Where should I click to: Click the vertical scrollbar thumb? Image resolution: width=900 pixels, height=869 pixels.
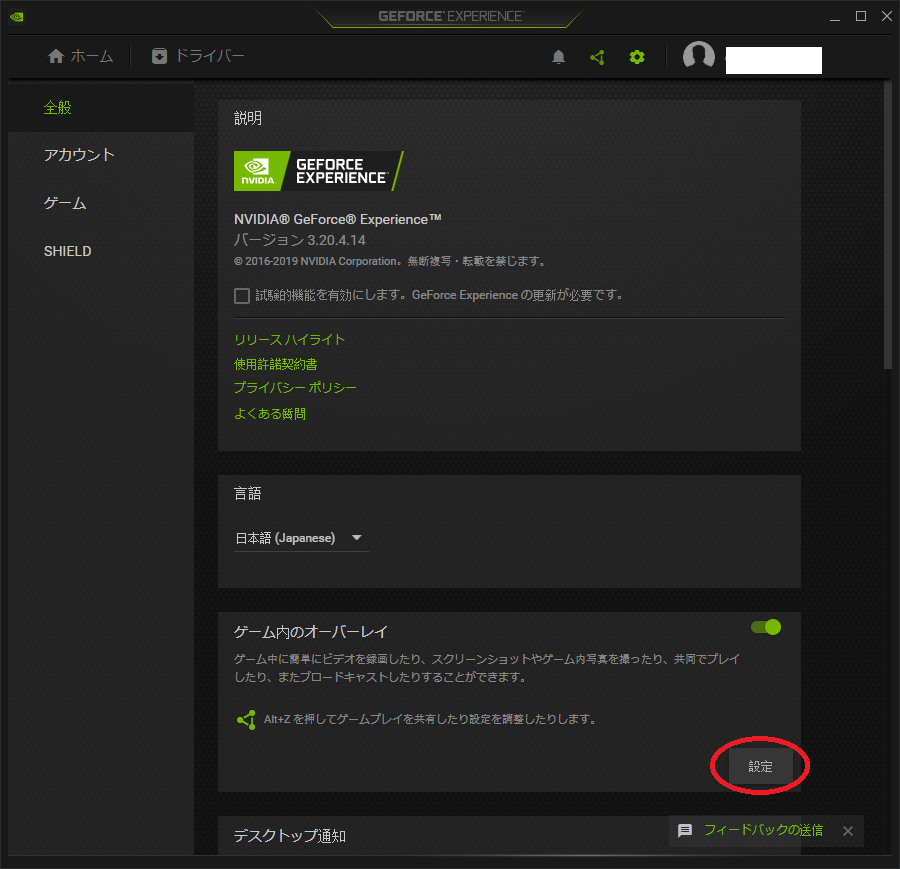tap(887, 225)
